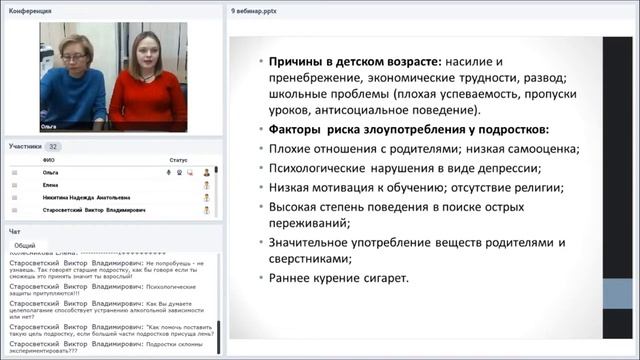This screenshot has width=640, height=360.
Task: Click chat message starting 'Как помочь поставить'
Action: 111,330
